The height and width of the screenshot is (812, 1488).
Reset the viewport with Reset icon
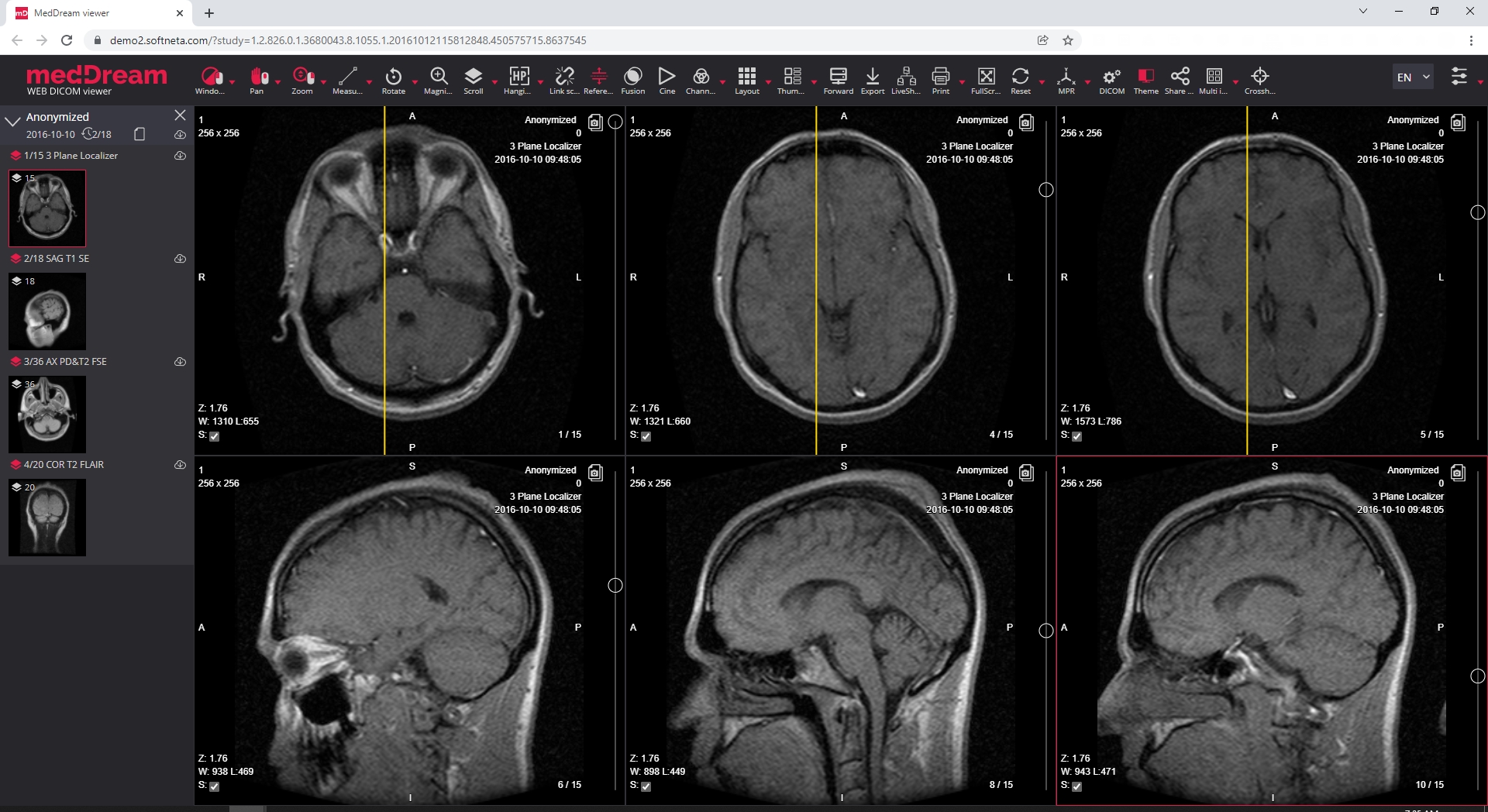[x=1020, y=76]
